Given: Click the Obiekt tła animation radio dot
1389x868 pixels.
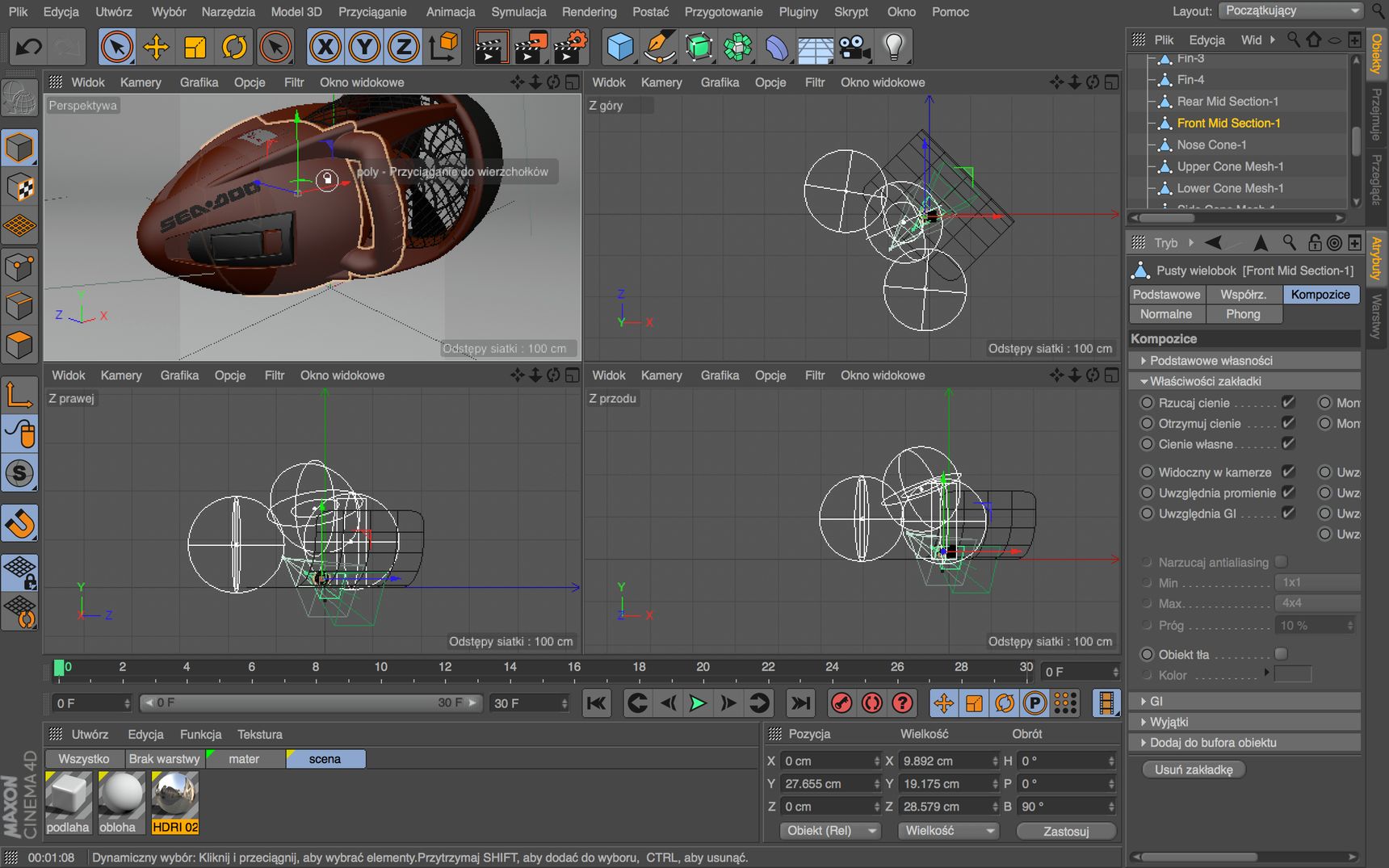Looking at the screenshot, I should [x=1147, y=654].
